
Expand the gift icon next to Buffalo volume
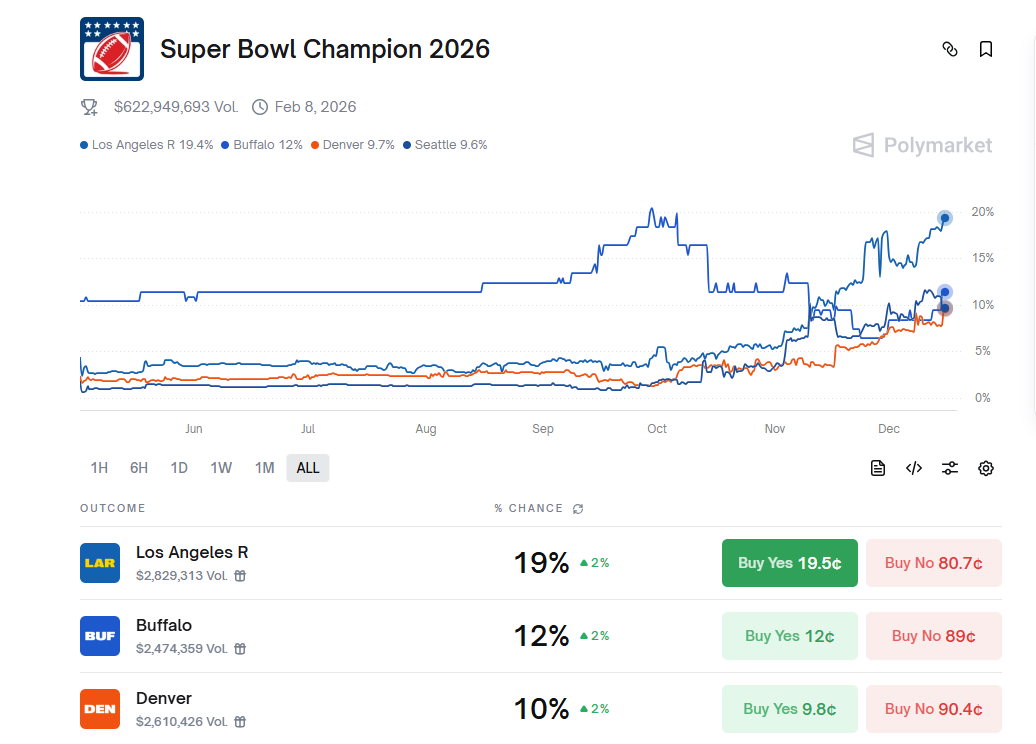(238, 647)
